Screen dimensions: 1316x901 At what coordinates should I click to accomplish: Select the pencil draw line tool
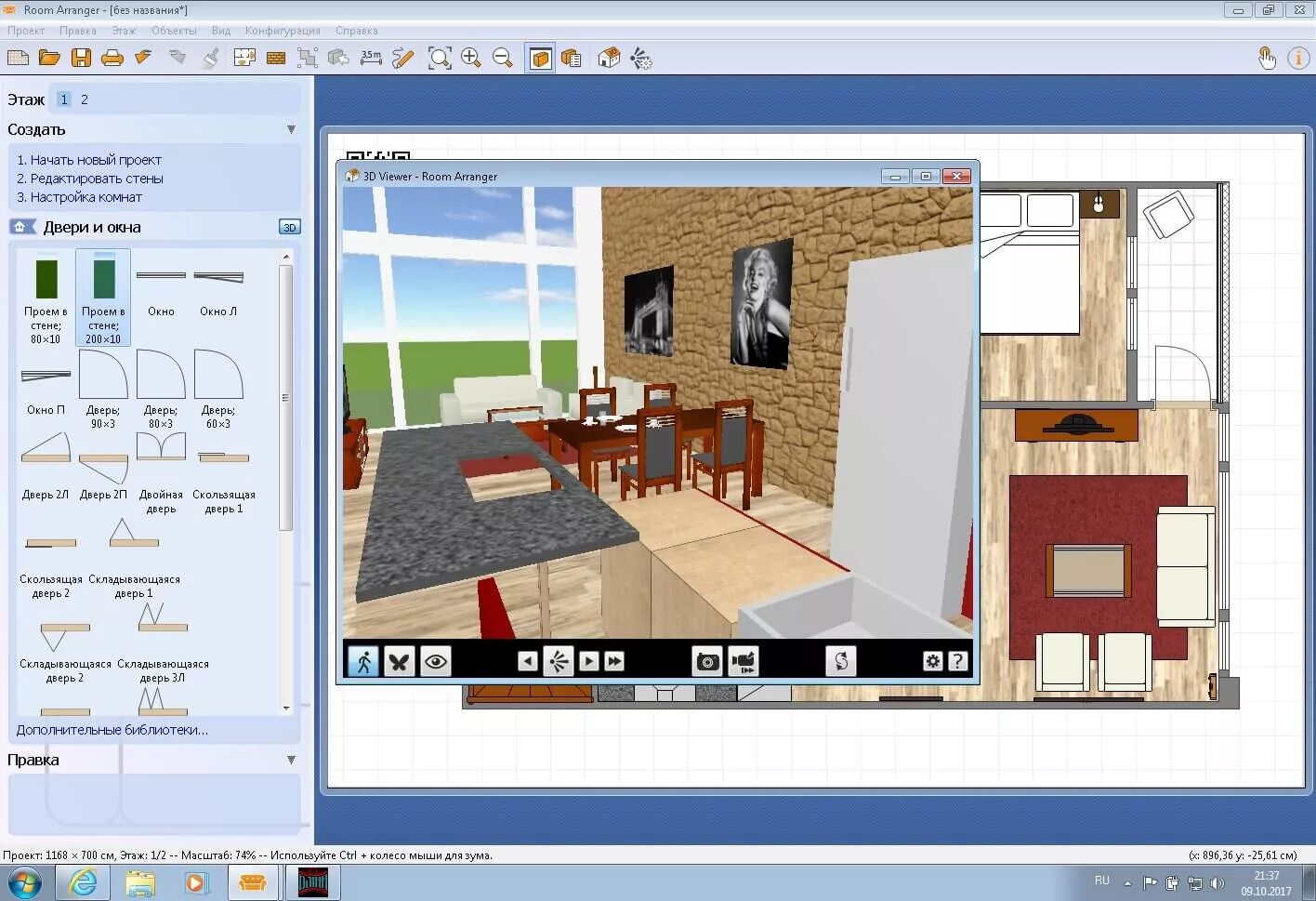click(402, 59)
